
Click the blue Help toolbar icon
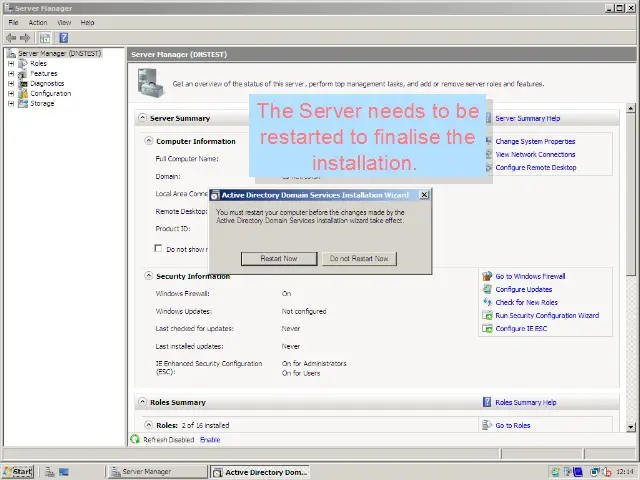click(64, 38)
